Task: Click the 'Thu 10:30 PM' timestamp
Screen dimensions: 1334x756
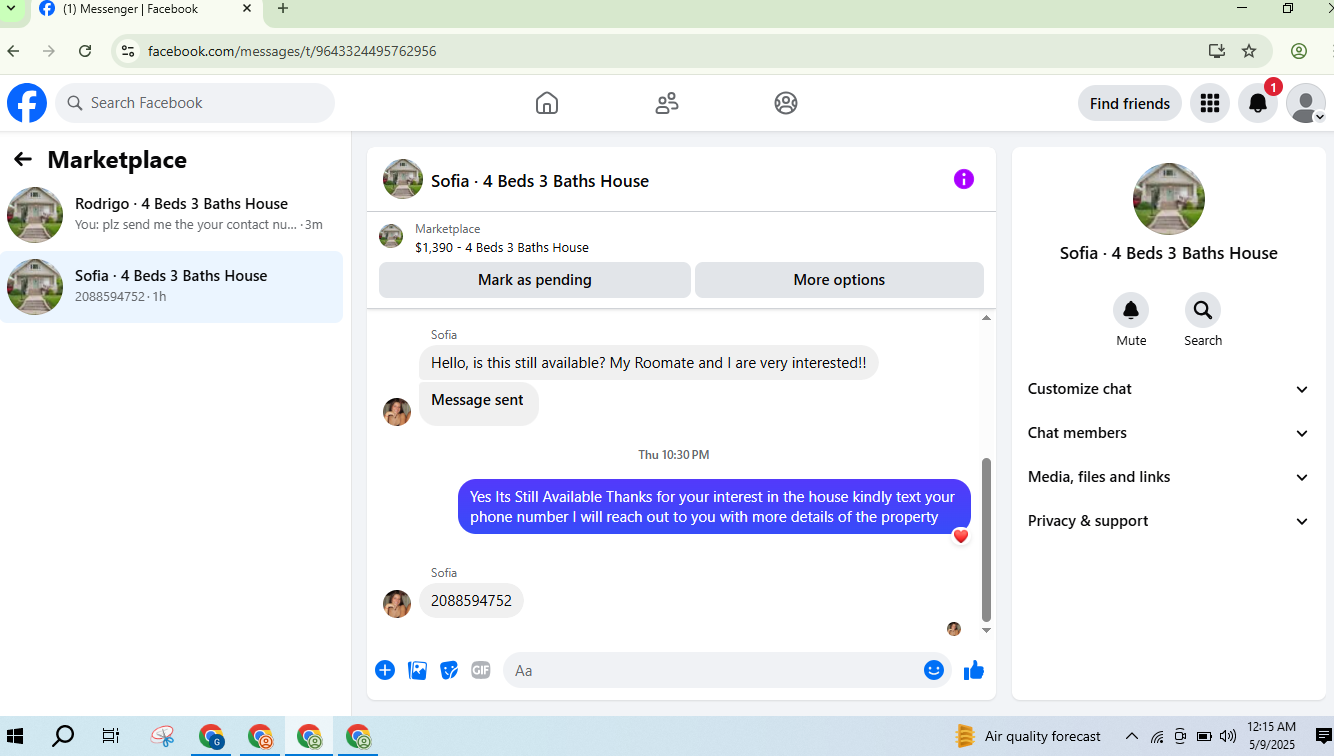Action: (x=674, y=455)
